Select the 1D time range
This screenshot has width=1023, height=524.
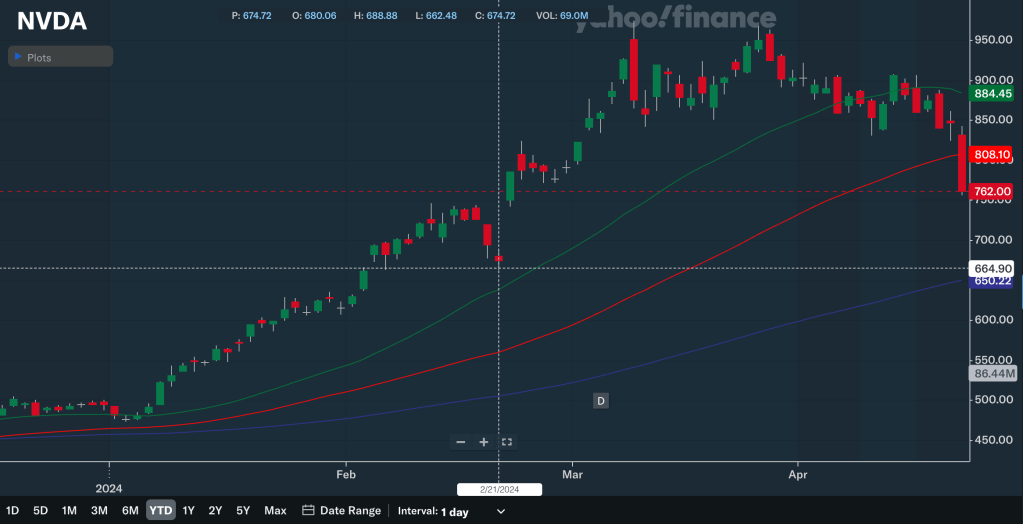[13, 510]
